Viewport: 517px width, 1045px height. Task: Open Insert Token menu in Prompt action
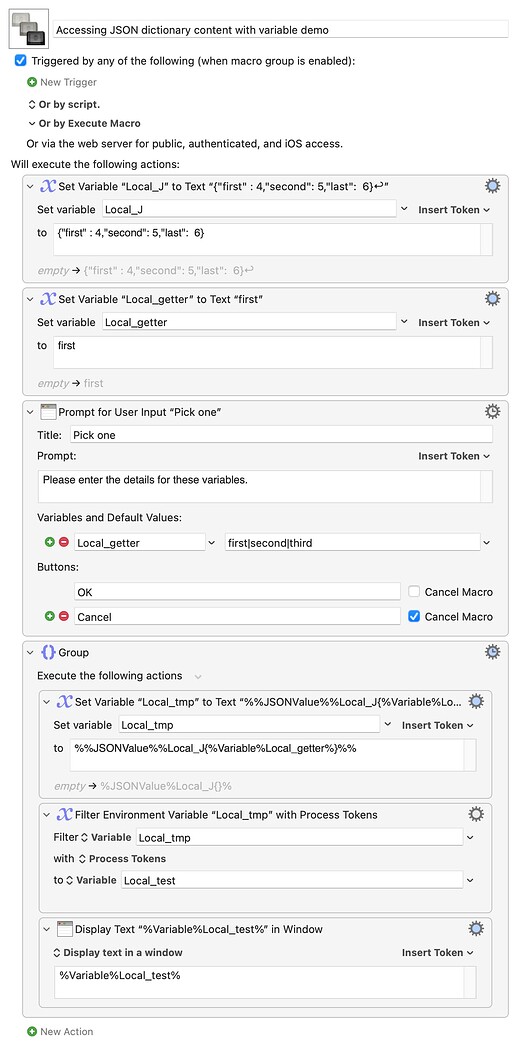pos(454,456)
